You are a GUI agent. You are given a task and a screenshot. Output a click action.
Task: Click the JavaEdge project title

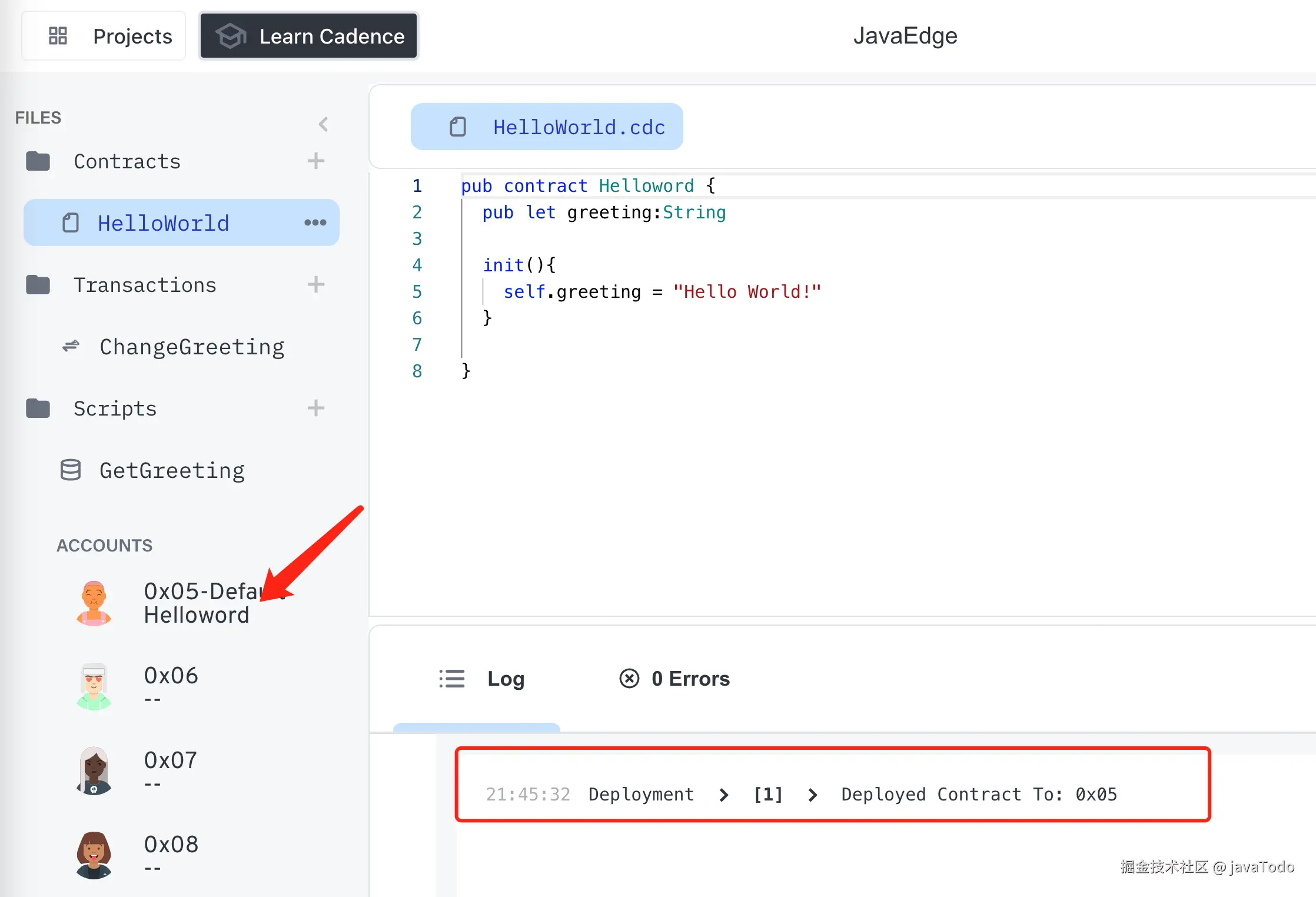(x=905, y=36)
